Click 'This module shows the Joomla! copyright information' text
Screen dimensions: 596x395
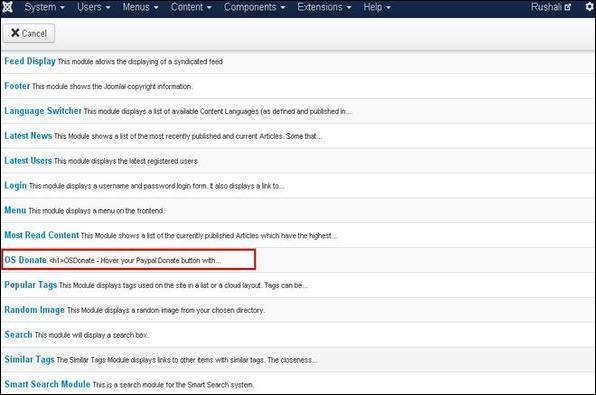pos(112,86)
